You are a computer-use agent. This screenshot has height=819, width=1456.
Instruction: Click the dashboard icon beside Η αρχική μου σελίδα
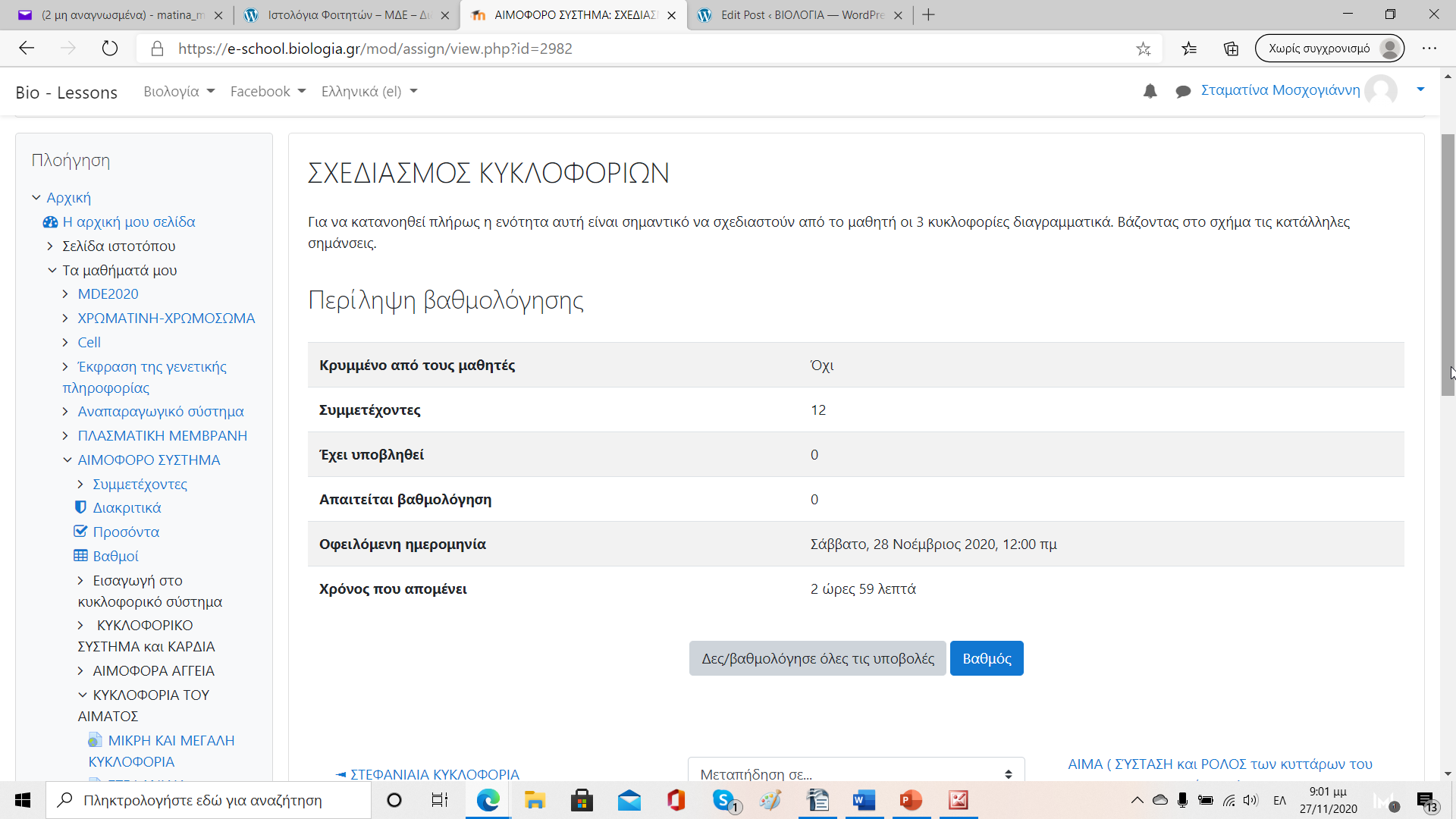point(50,222)
